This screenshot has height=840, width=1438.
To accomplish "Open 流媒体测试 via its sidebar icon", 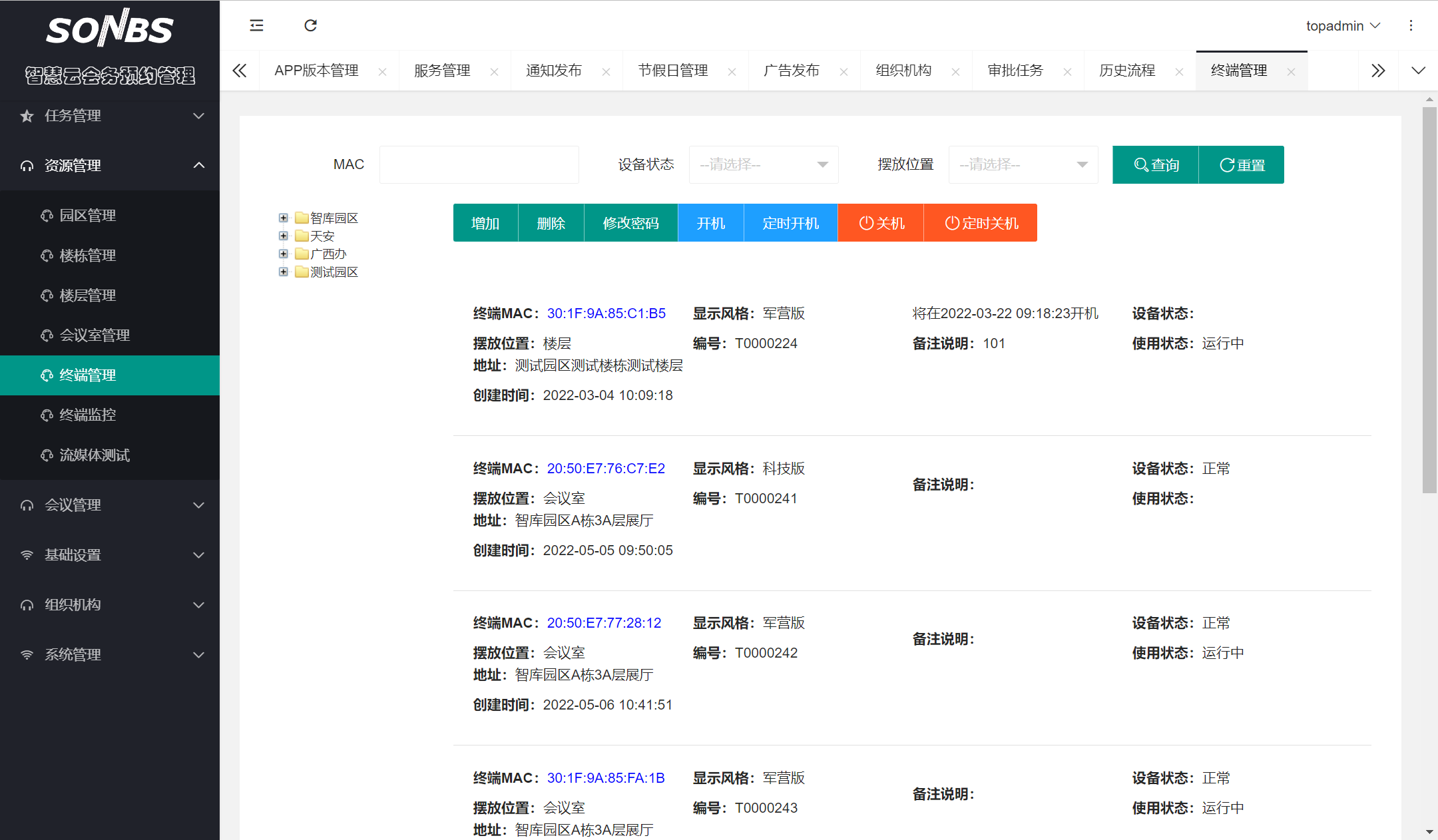I will (x=46, y=455).
